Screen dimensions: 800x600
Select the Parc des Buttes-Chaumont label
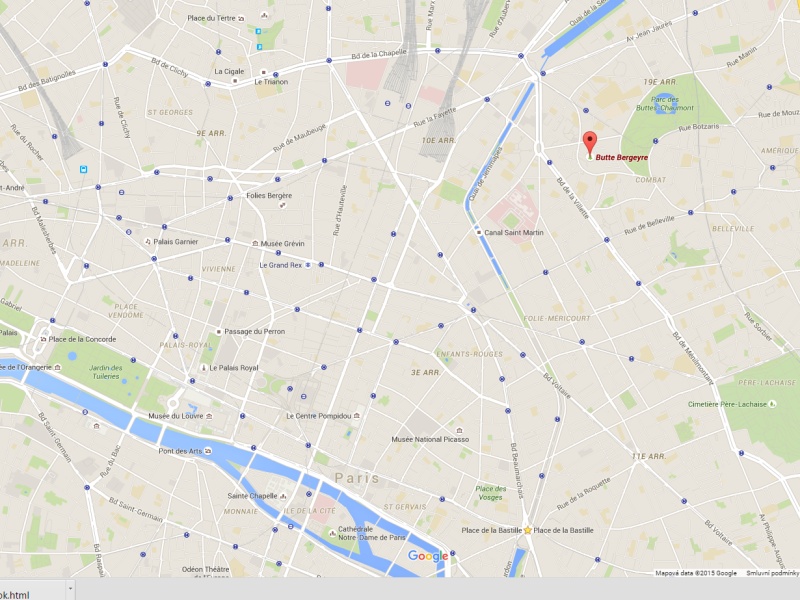point(665,104)
